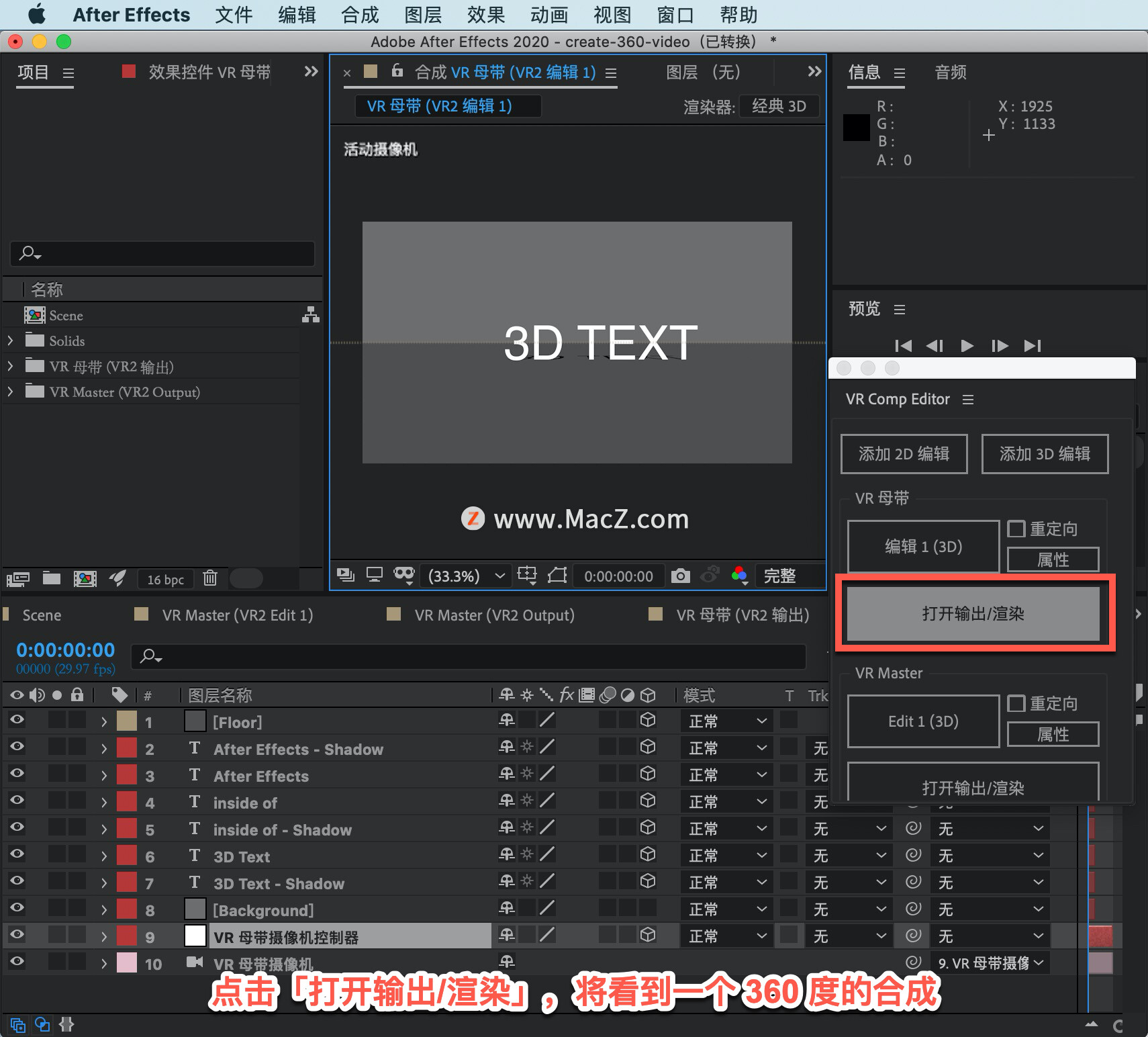Click the timeline layer search field
The width and height of the screenshot is (1148, 1037).
469,656
